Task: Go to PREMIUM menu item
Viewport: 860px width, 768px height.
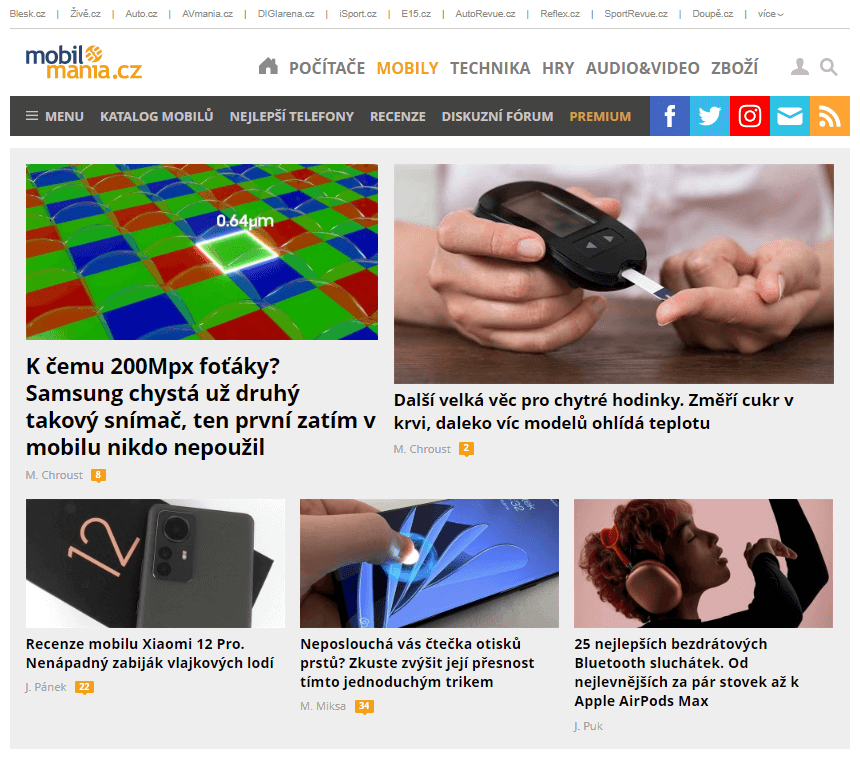Action: point(600,116)
